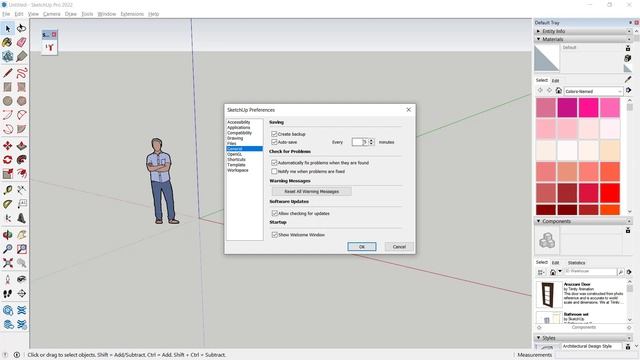Viewport: 640px width, 360px height.
Task: Open the Colors-Named materials dropdown
Action: [593, 91]
